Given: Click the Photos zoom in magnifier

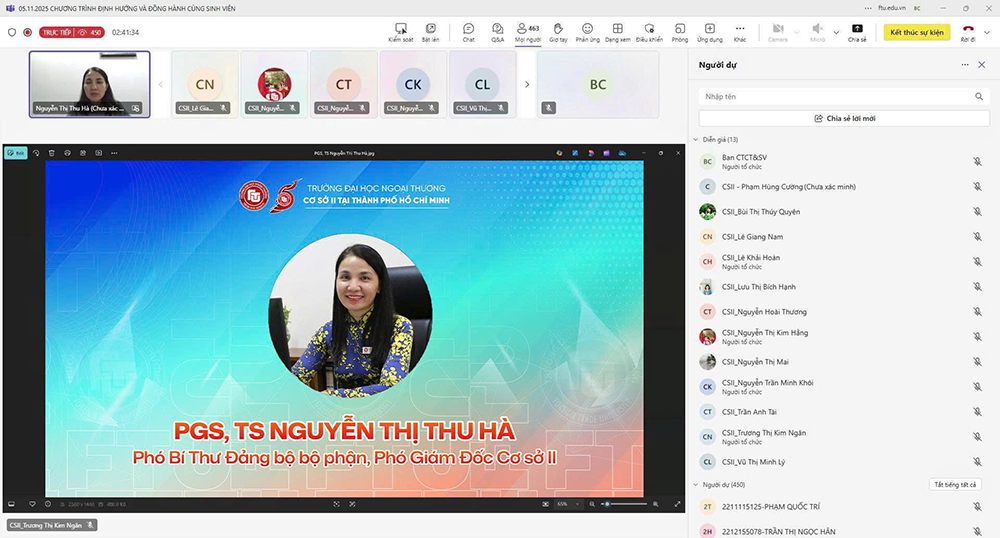Looking at the screenshot, I should 655,504.
